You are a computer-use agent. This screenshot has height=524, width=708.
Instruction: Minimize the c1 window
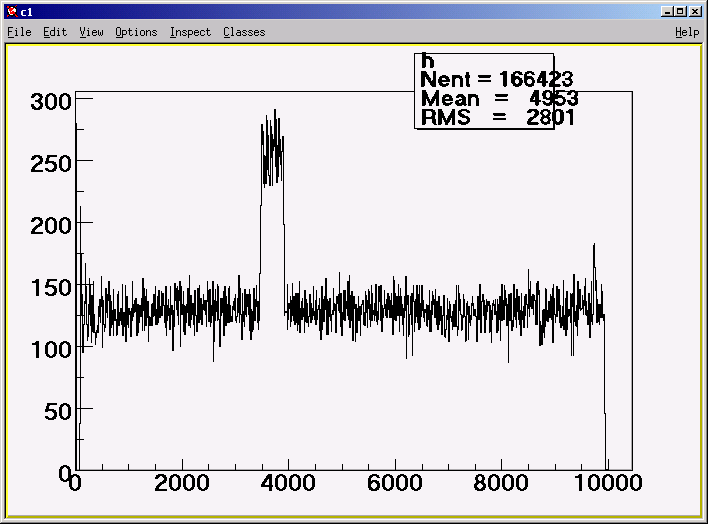coord(667,12)
